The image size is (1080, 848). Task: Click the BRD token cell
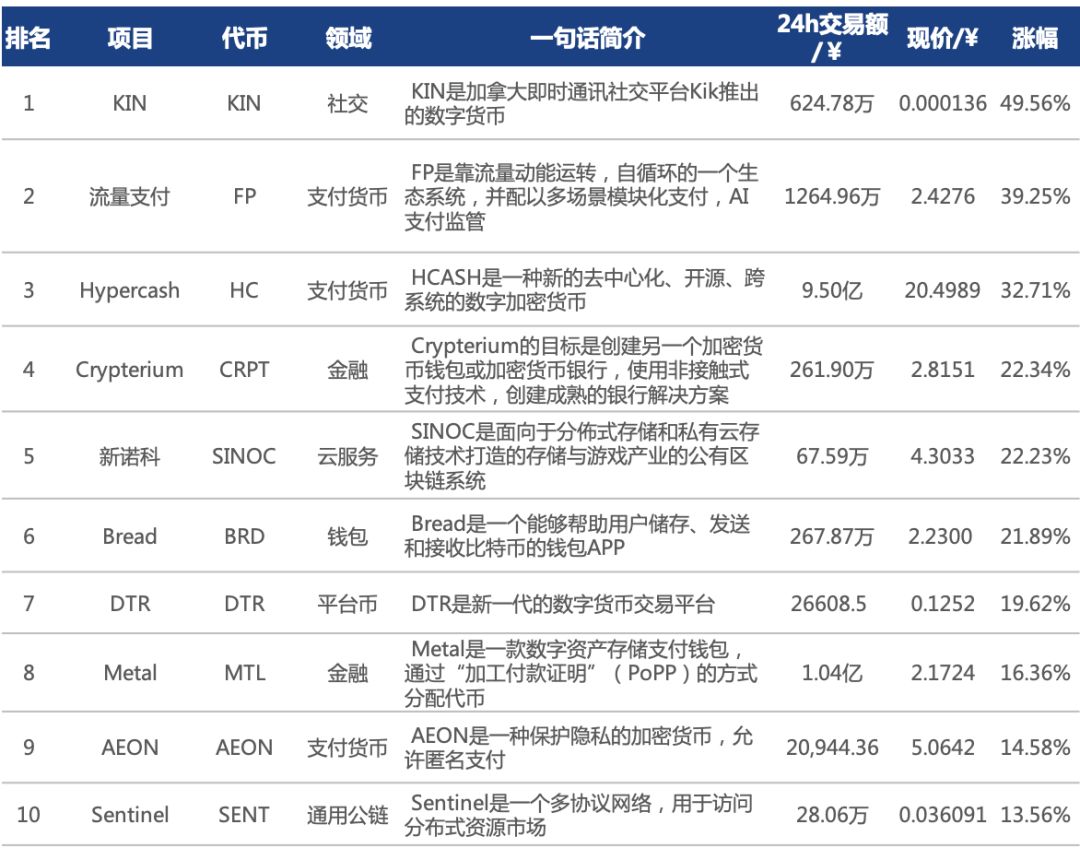[245, 536]
